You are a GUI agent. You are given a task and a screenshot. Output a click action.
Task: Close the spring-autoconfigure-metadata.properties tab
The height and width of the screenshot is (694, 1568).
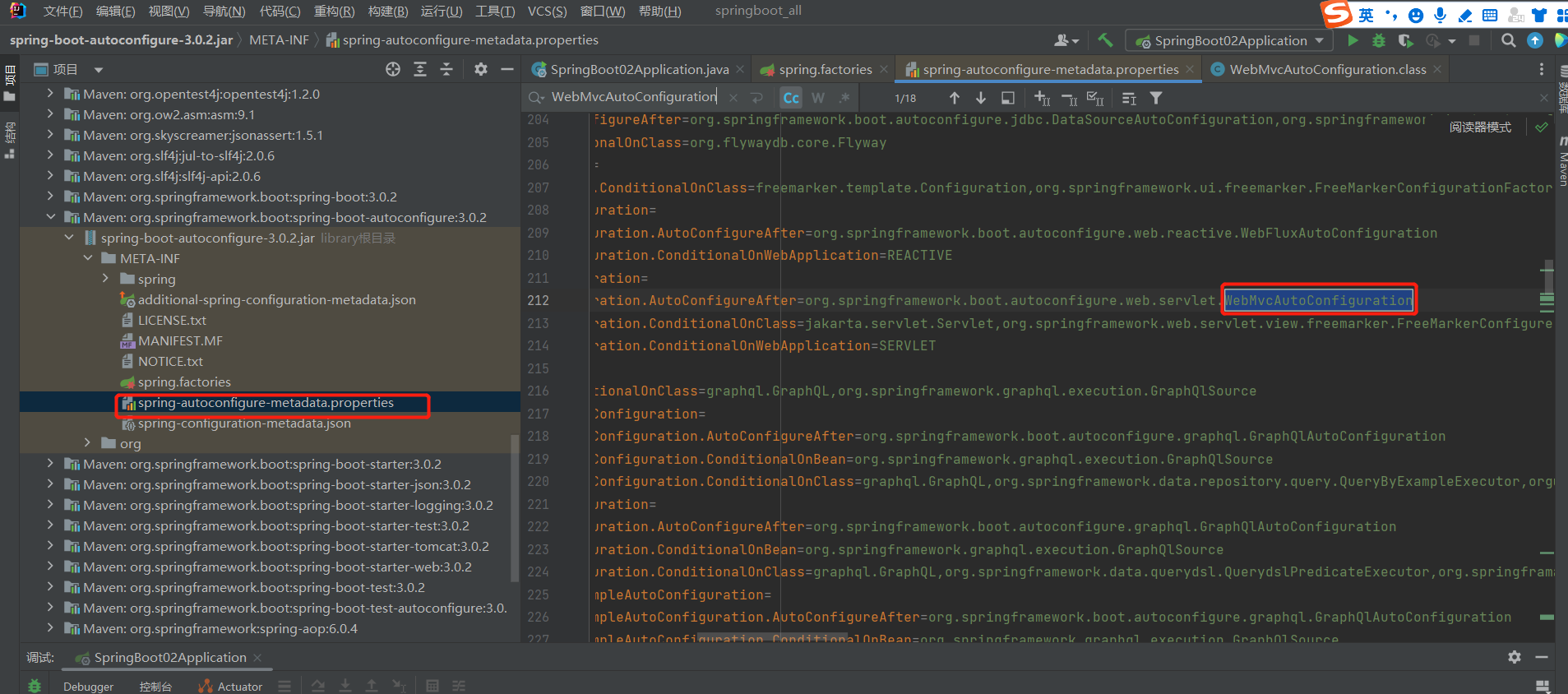click(x=1190, y=70)
